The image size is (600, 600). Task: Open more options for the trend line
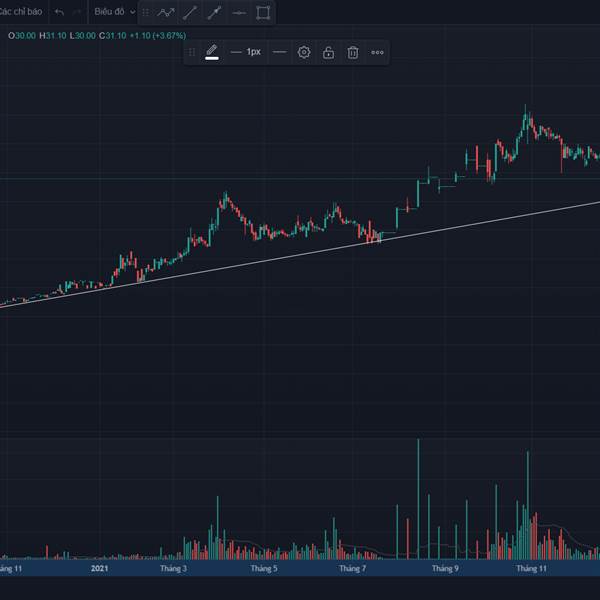point(377,52)
